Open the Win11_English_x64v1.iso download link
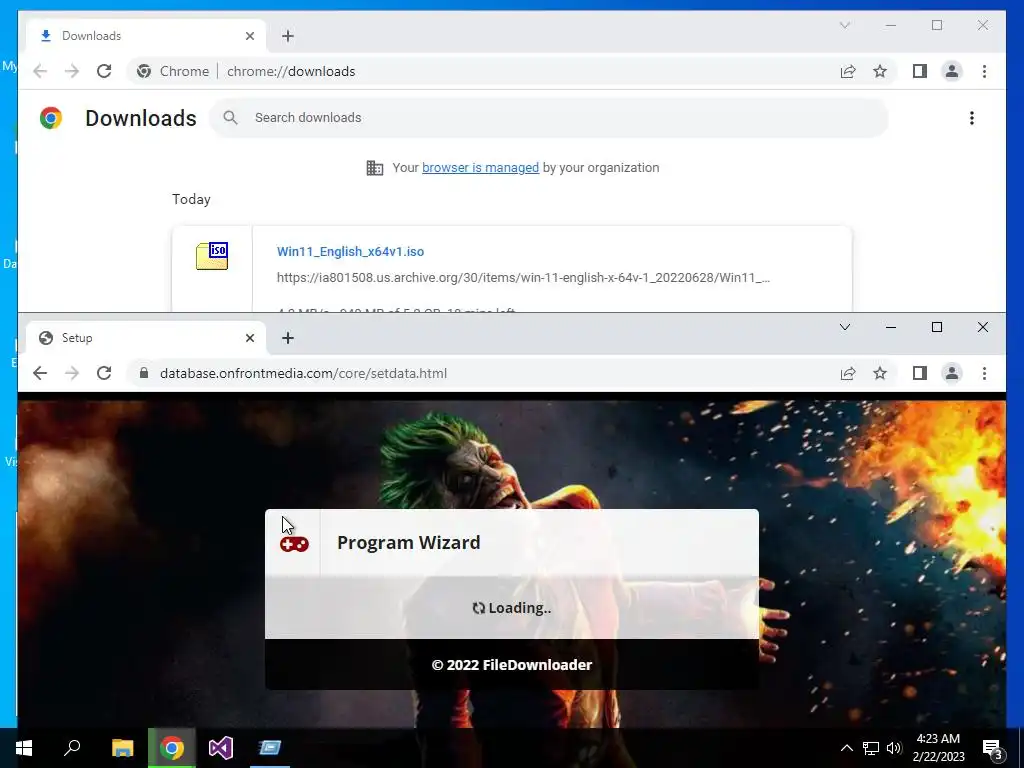 [350, 251]
